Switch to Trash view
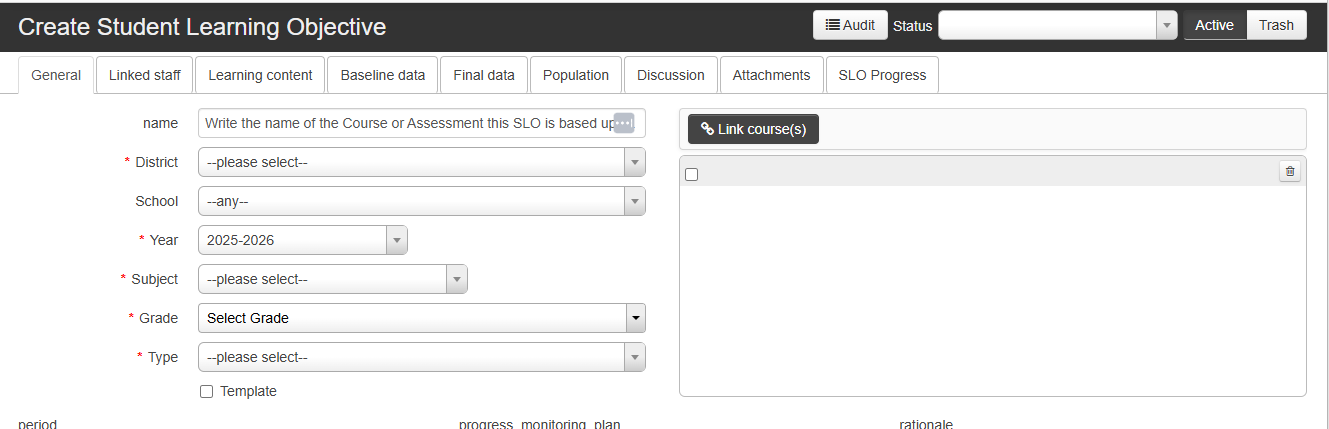This screenshot has width=1329, height=429. pyautogui.click(x=1276, y=25)
